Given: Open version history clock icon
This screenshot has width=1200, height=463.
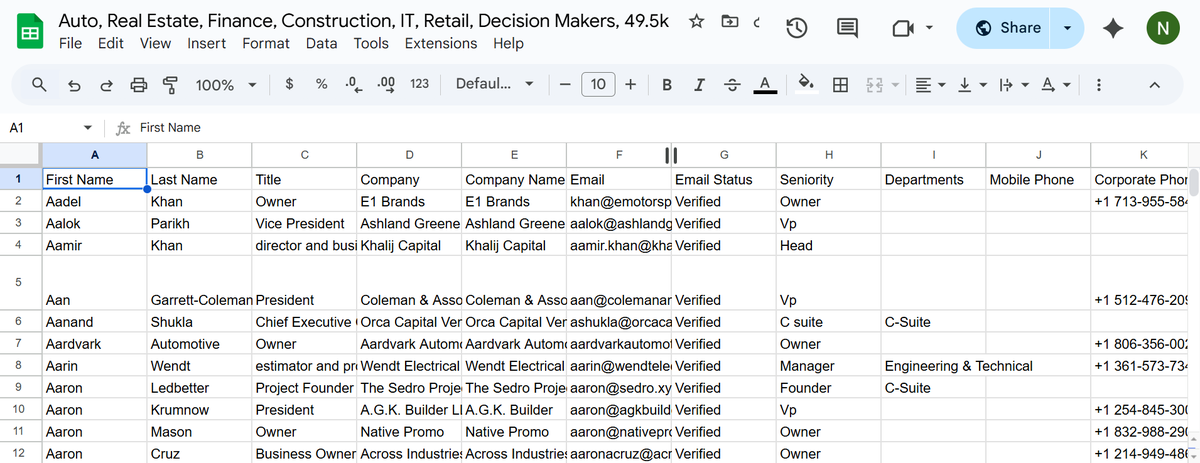Looking at the screenshot, I should 797,29.
